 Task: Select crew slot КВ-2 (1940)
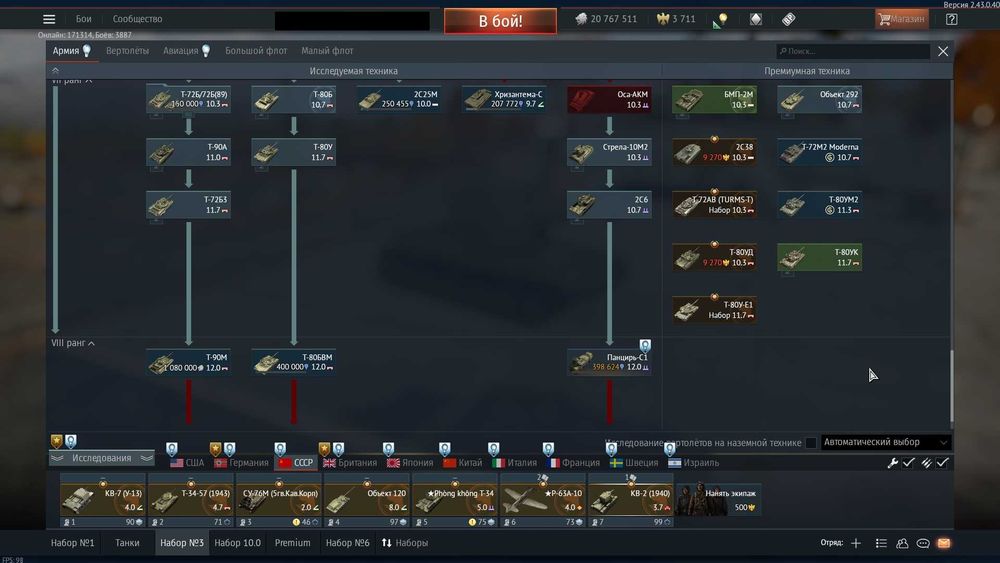[631, 500]
